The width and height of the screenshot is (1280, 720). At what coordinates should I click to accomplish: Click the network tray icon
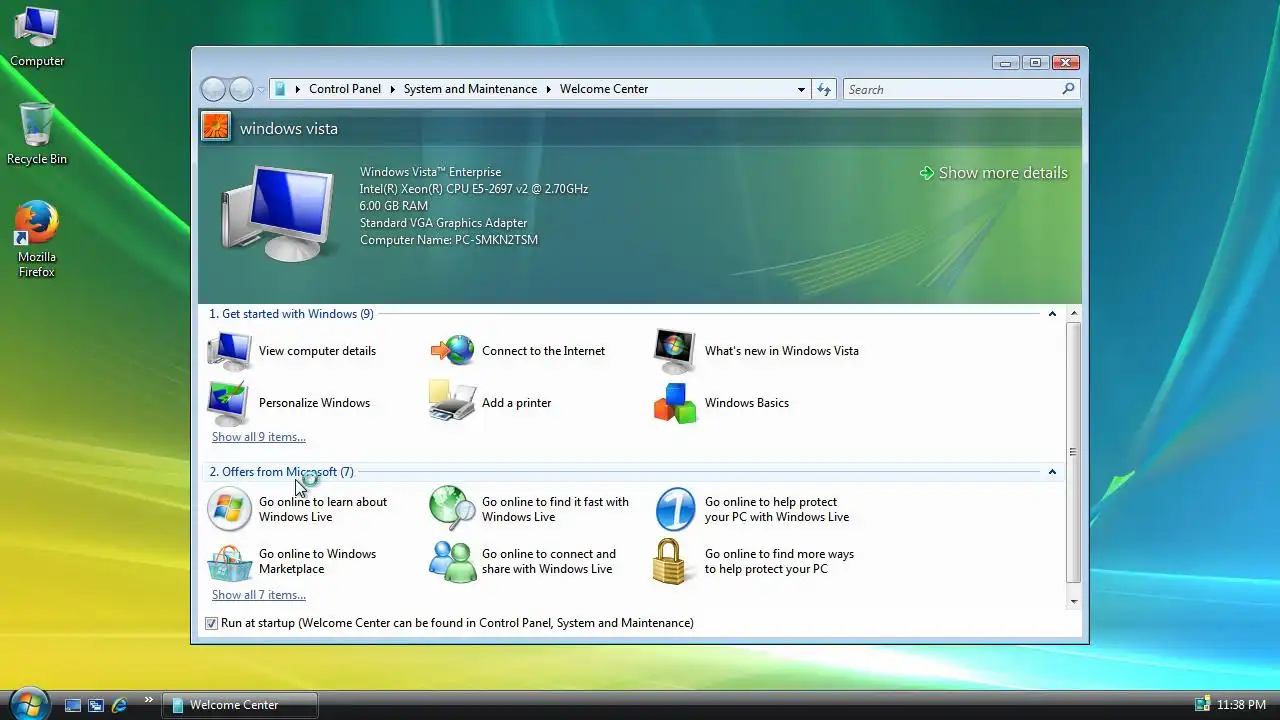tap(1202, 705)
